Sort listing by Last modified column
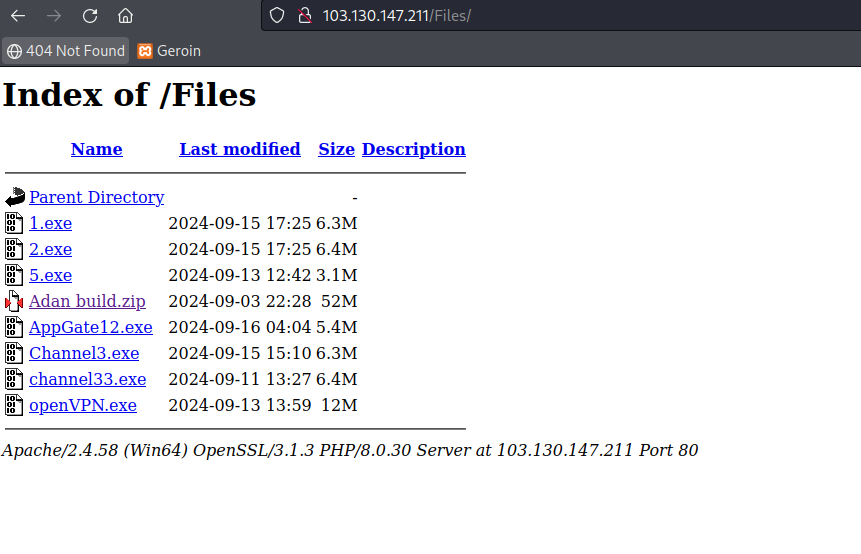Viewport: 861px width, 554px height. pos(240,149)
